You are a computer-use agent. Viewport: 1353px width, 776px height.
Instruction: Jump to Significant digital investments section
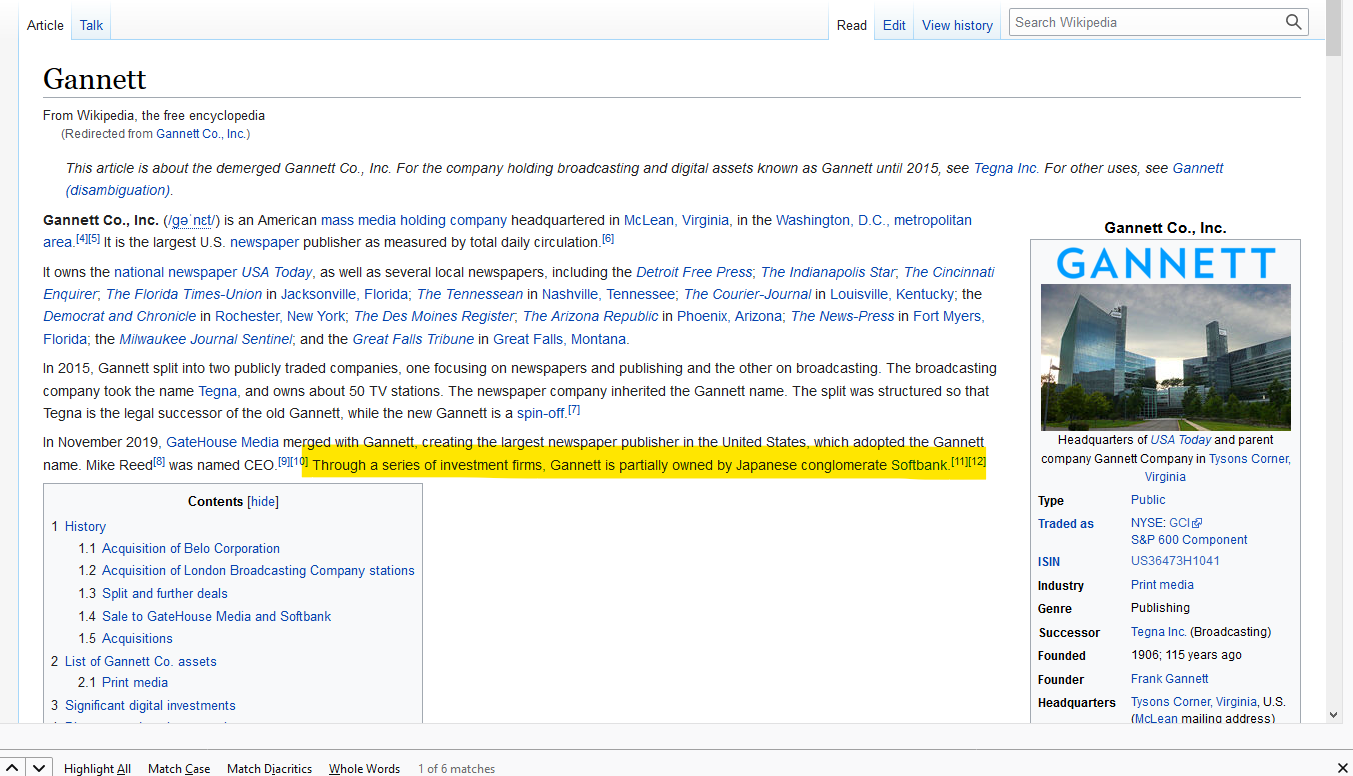[150, 705]
